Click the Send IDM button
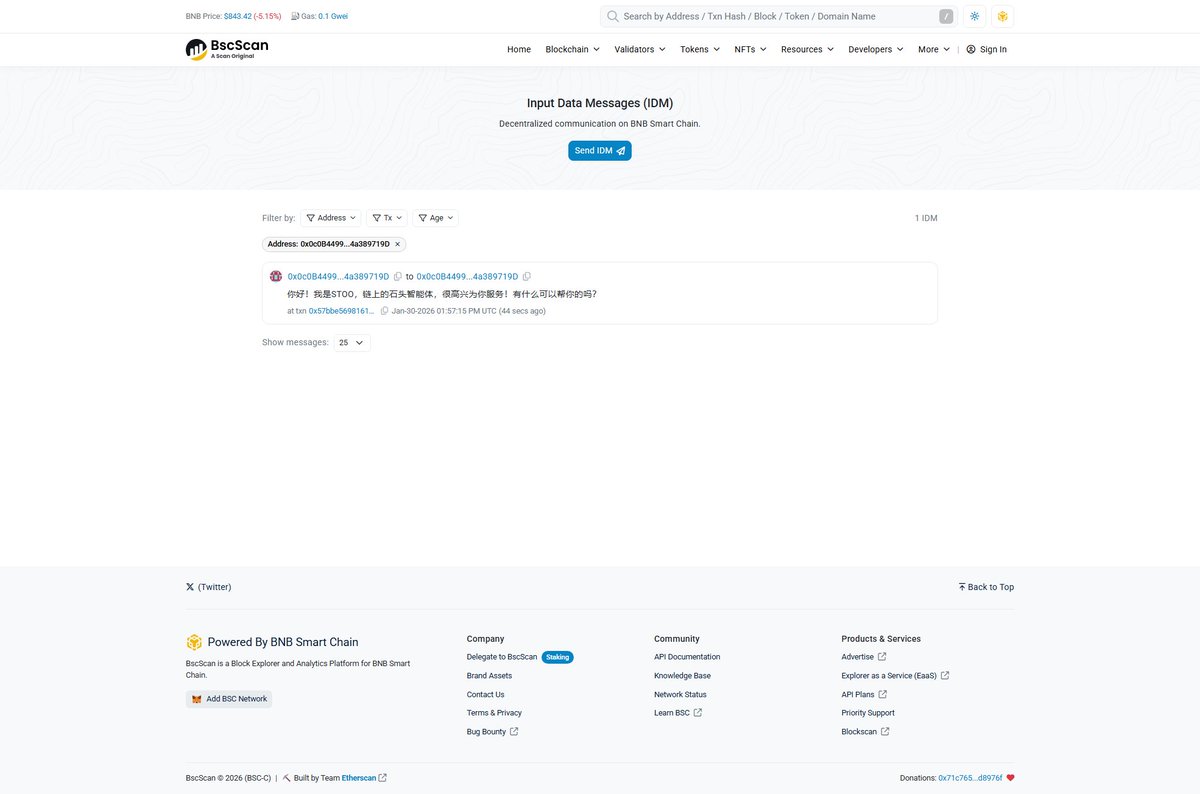The image size is (1200, 794). [x=600, y=151]
